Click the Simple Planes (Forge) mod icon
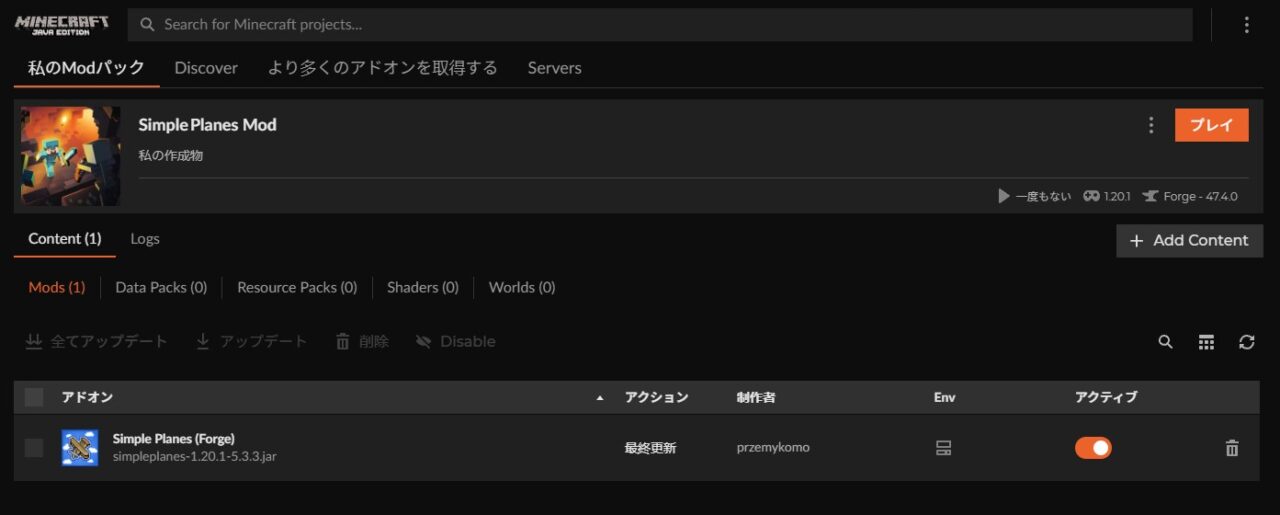This screenshot has width=1280, height=515. click(80, 448)
